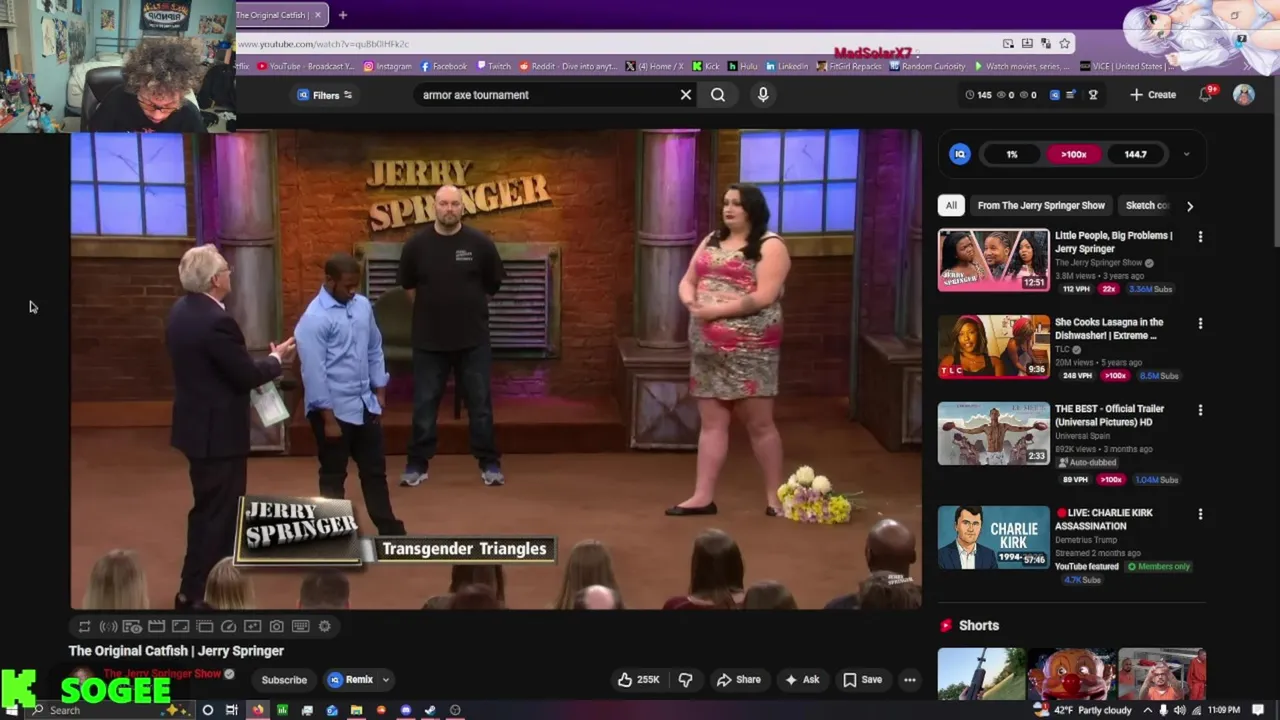Toggle the loop icon under the video
The height and width of the screenshot is (720, 1280).
tap(84, 626)
